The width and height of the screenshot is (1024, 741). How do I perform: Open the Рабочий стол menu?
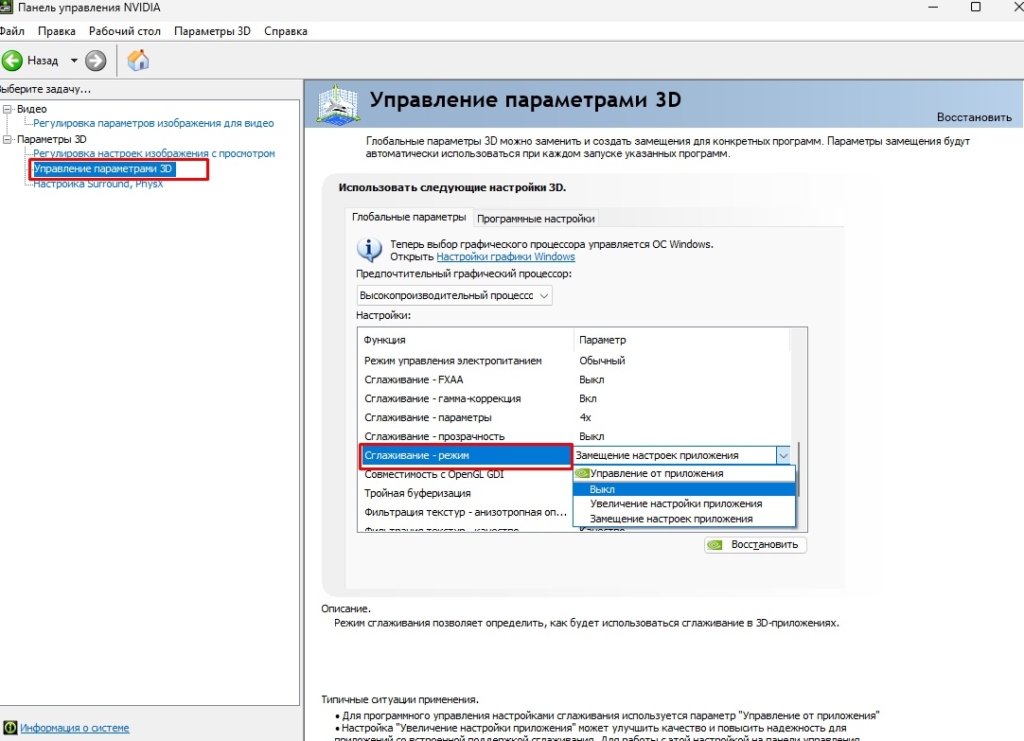pos(125,31)
